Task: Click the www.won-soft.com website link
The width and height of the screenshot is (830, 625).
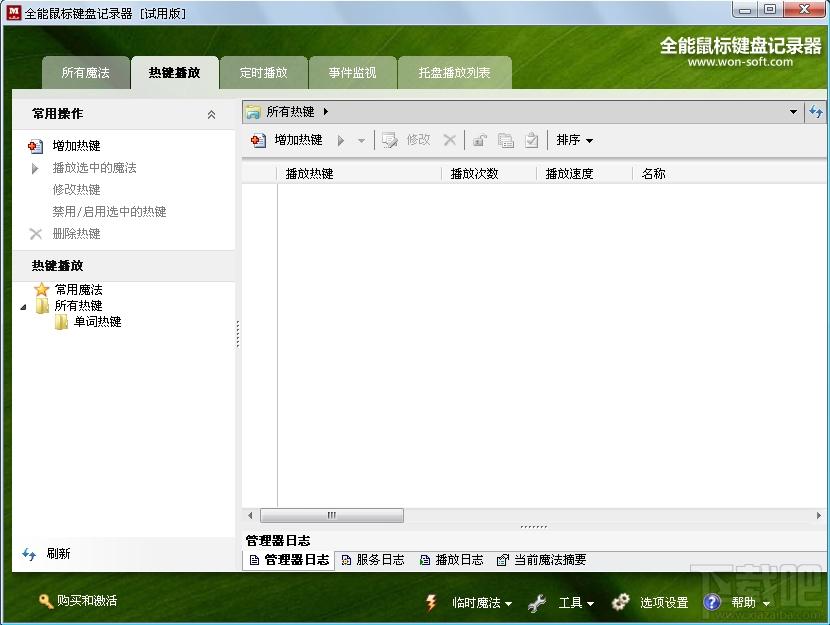Action: pyautogui.click(x=740, y=62)
